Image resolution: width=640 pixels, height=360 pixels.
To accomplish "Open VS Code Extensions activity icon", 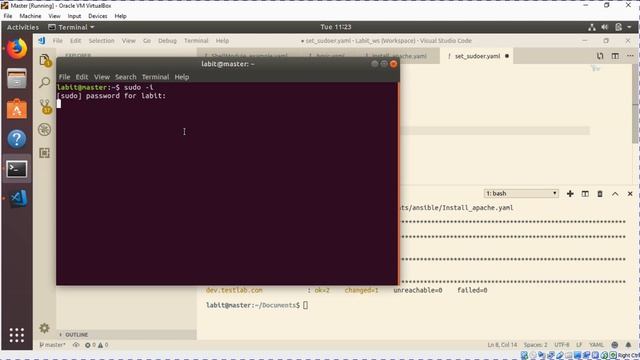I will 44,153.
